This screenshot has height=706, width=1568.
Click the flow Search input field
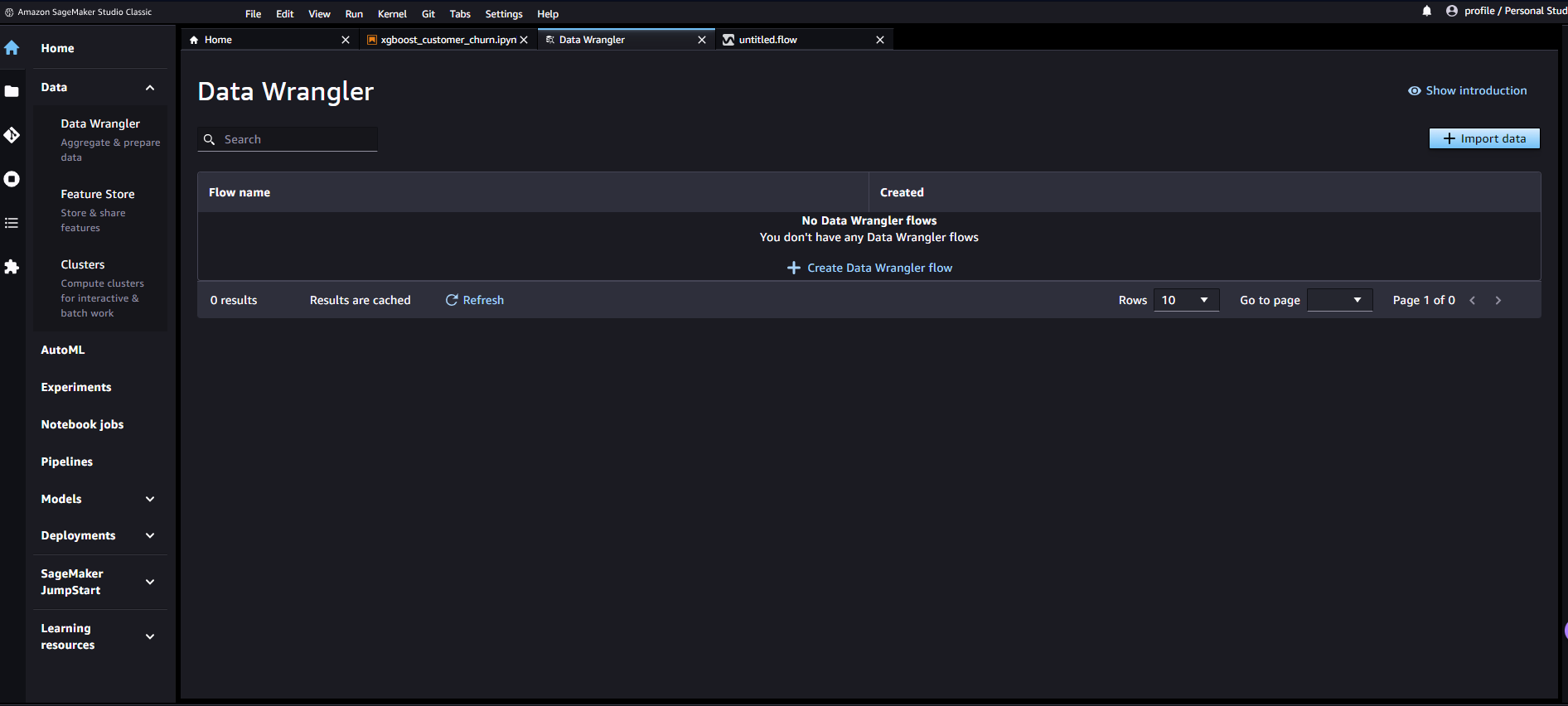point(288,139)
